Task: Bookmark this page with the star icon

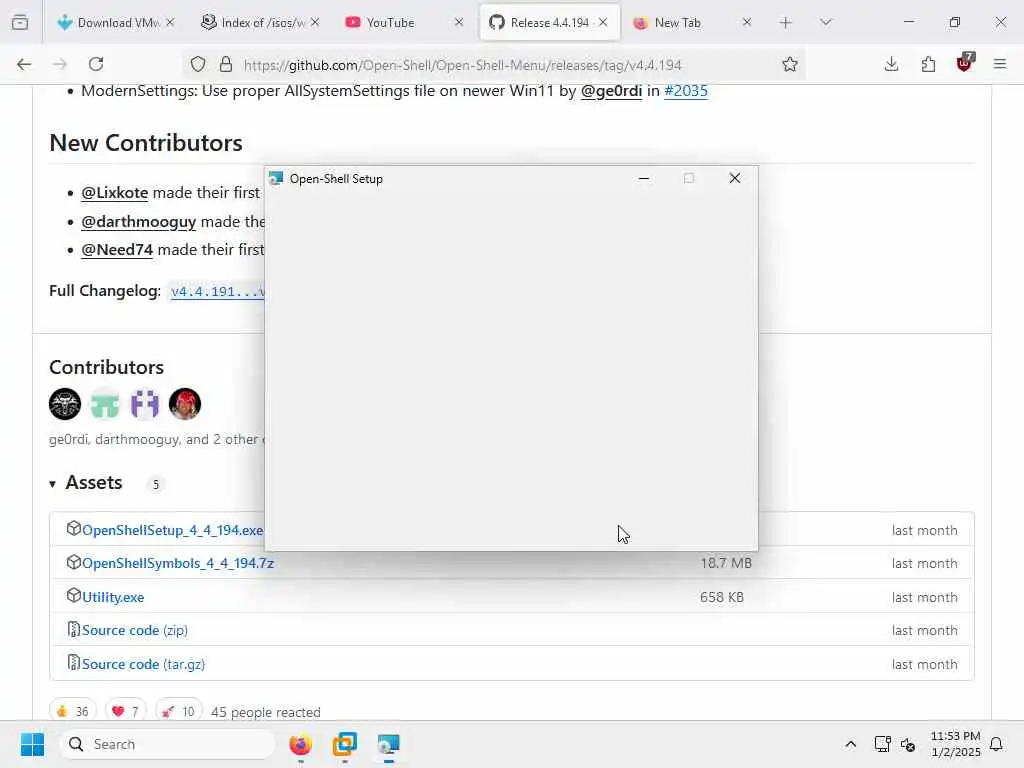Action: pyautogui.click(x=790, y=64)
